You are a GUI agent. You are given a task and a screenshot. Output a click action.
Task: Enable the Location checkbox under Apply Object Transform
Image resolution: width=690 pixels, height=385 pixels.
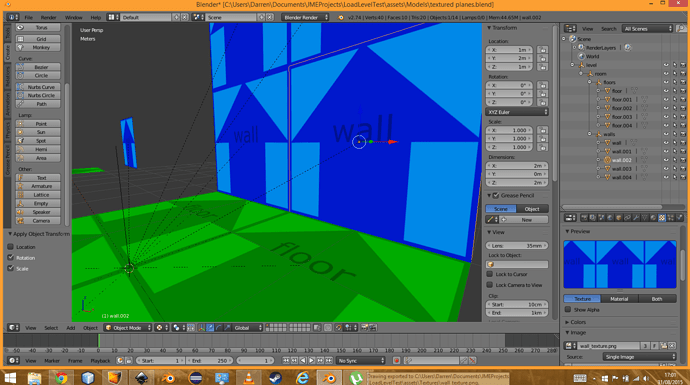pos(11,247)
